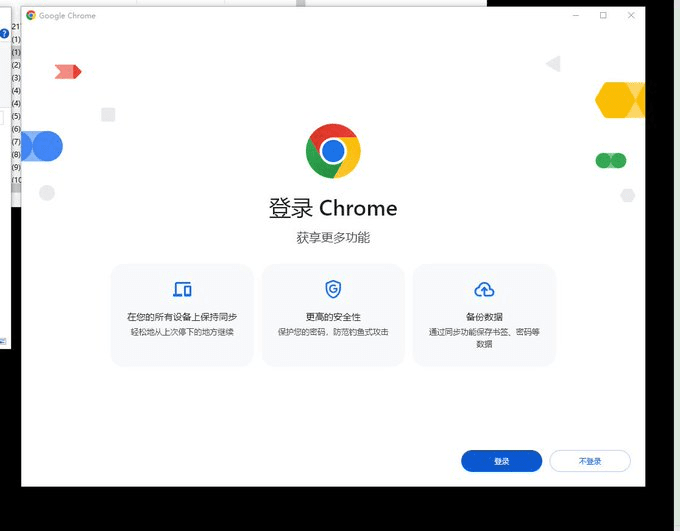Click the blue help icon in background window

4,34
